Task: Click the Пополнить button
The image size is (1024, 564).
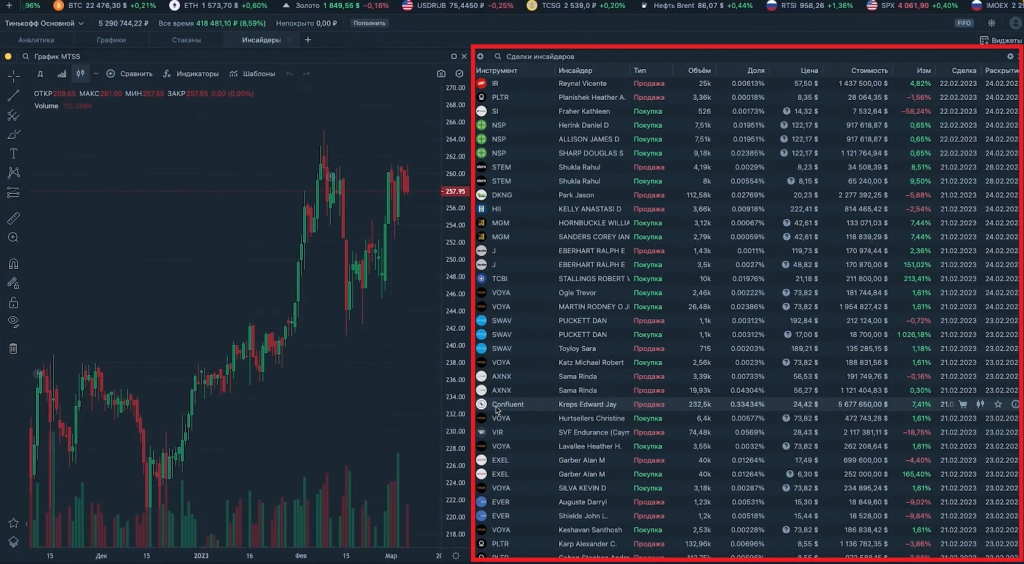Action: tap(369, 23)
